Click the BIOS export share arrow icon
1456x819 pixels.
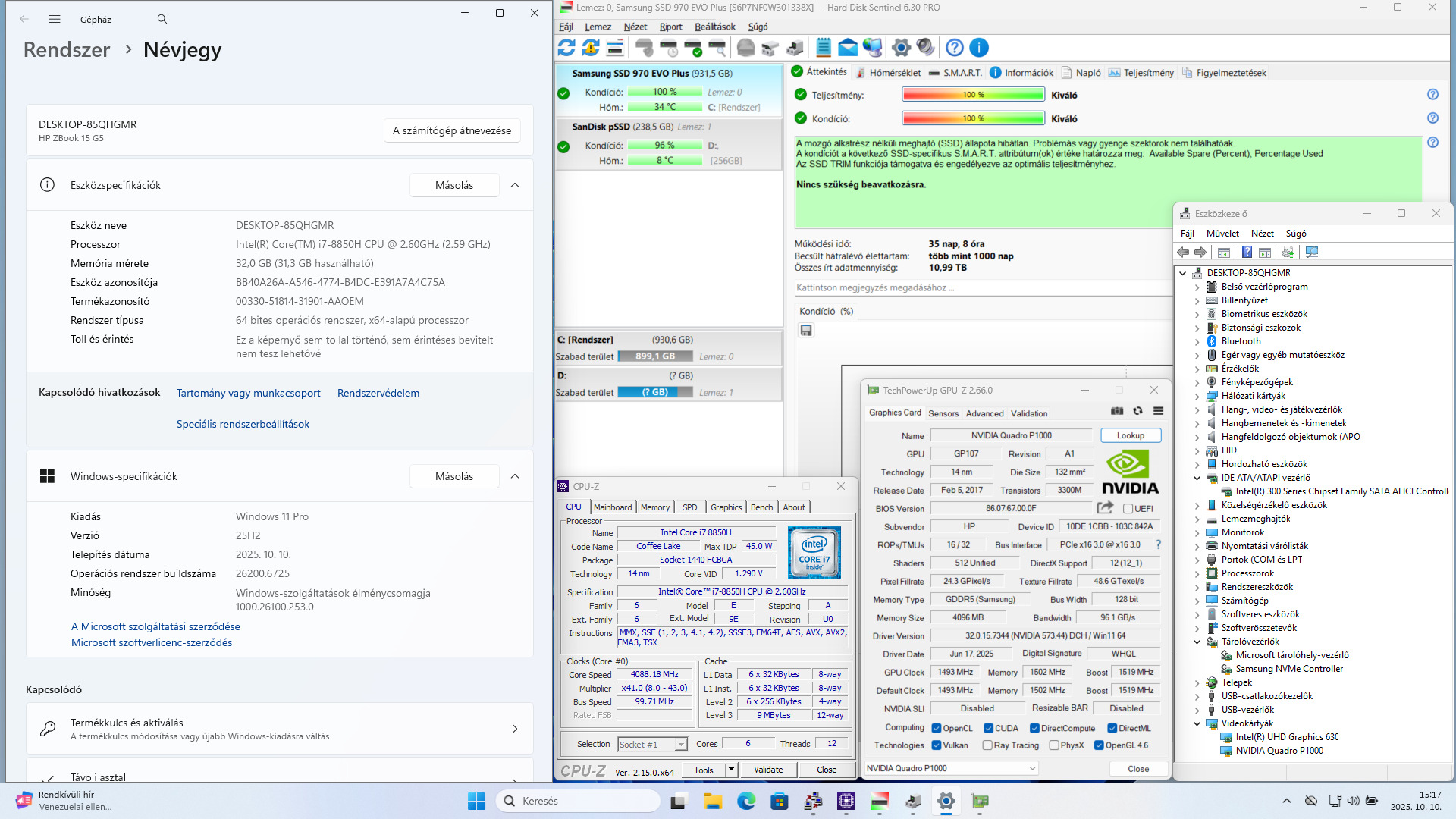[1105, 508]
